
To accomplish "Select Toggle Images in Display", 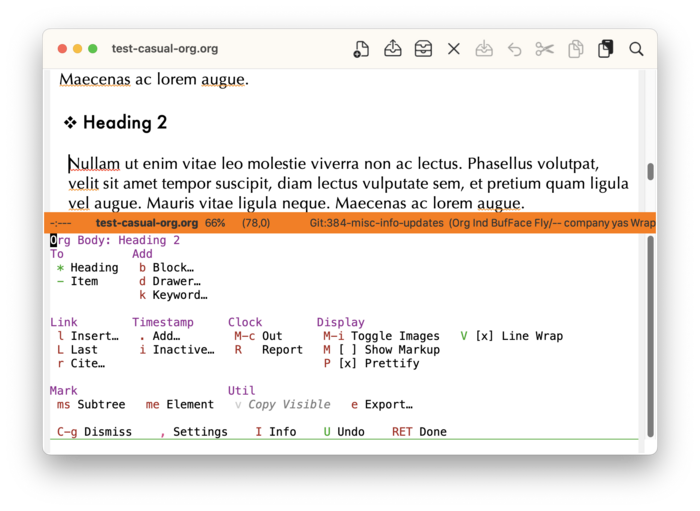I will pyautogui.click(x=381, y=336).
